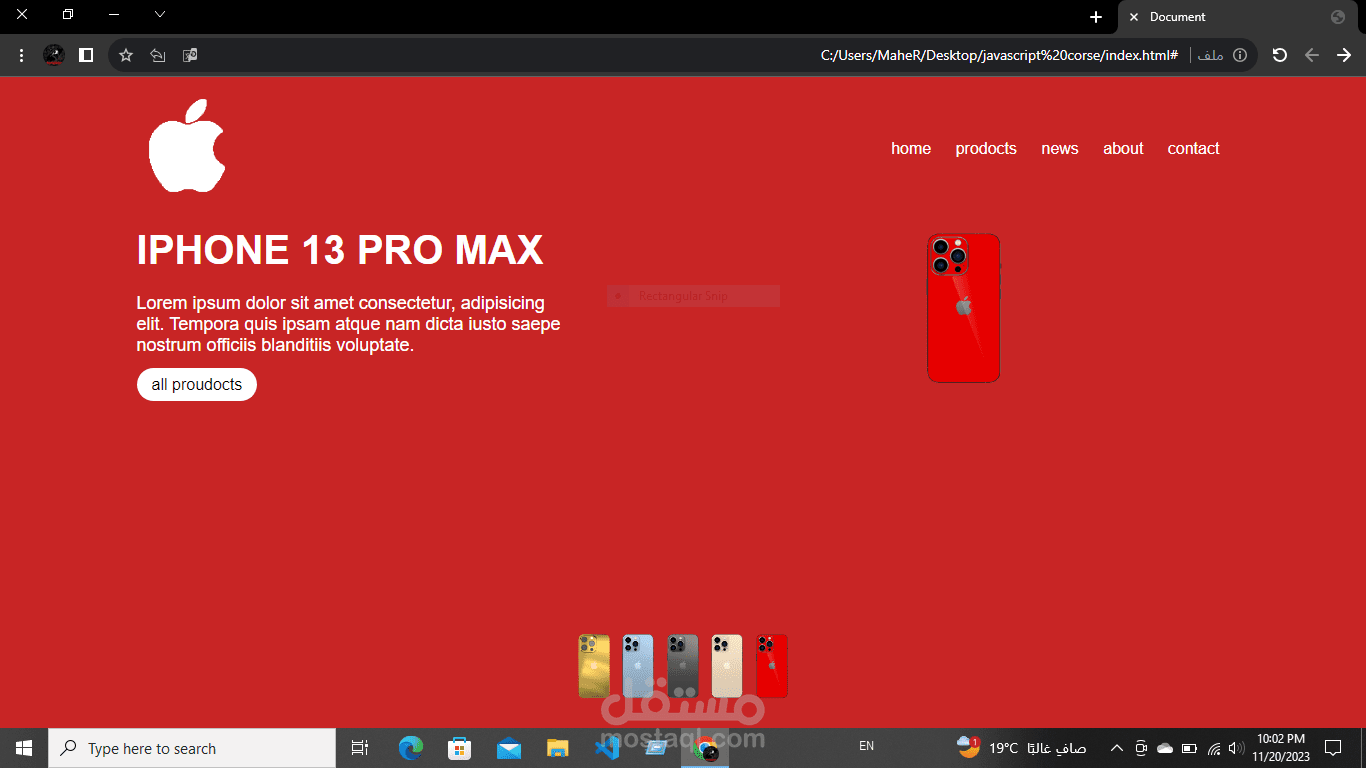
Task: Open the news nav link
Action: coord(1060,148)
